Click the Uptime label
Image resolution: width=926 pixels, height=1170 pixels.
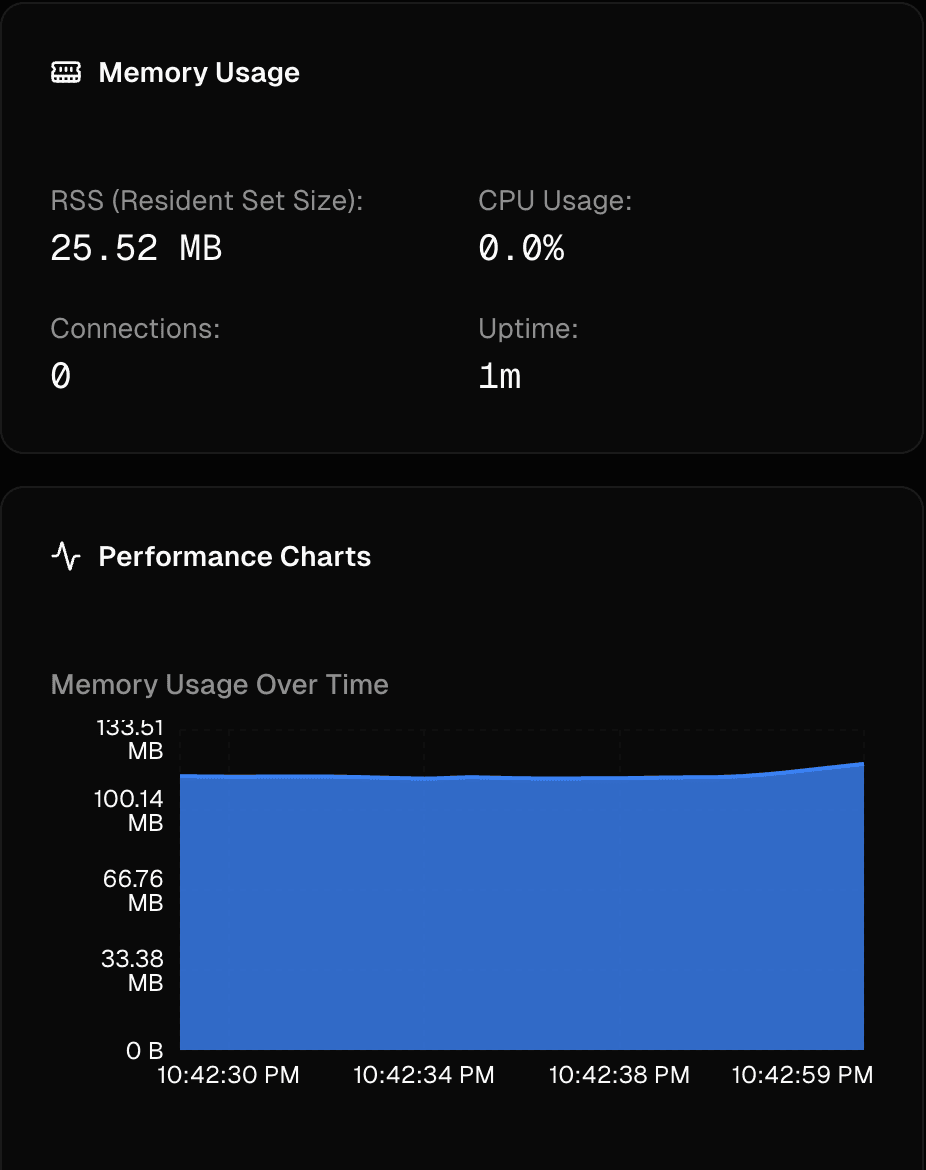[x=528, y=328]
